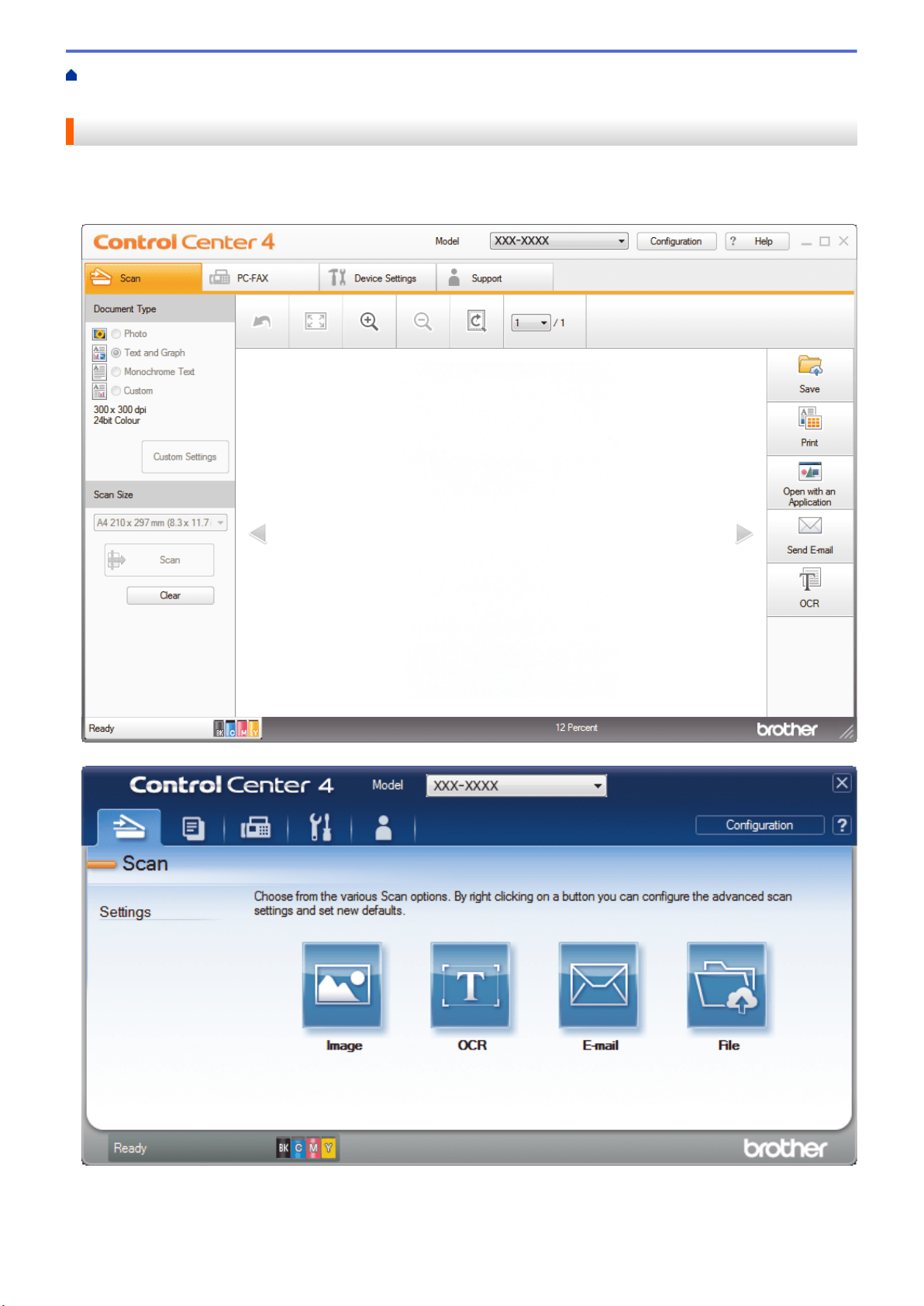Select fax machine tab icon in blue window
Viewport: 924px width, 1306px height.
256,829
